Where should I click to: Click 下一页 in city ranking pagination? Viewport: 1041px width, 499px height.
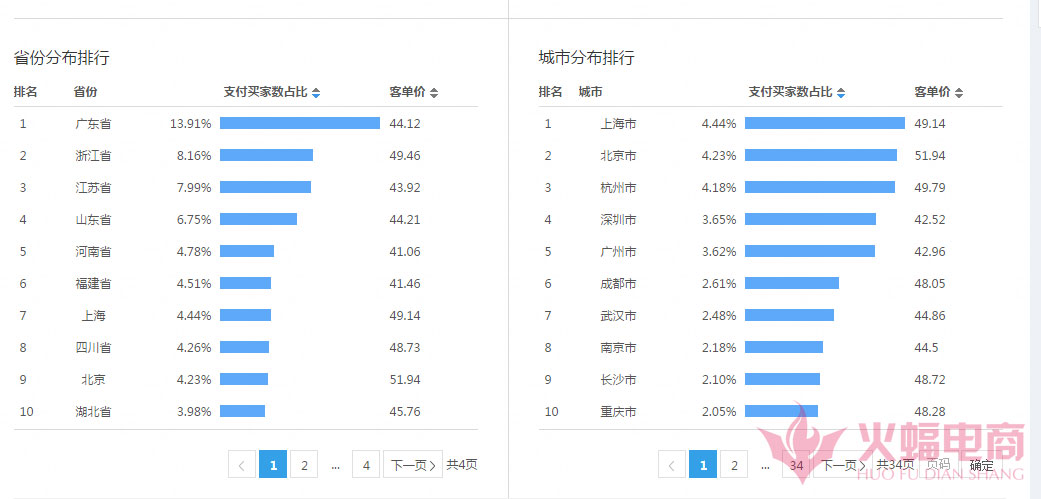tap(844, 465)
